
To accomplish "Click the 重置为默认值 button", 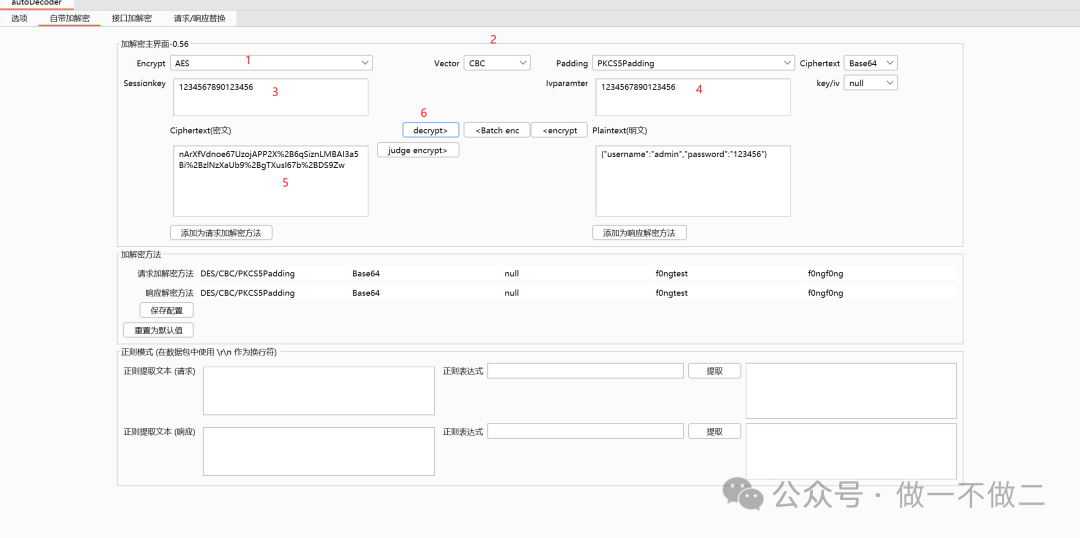I will [x=157, y=330].
